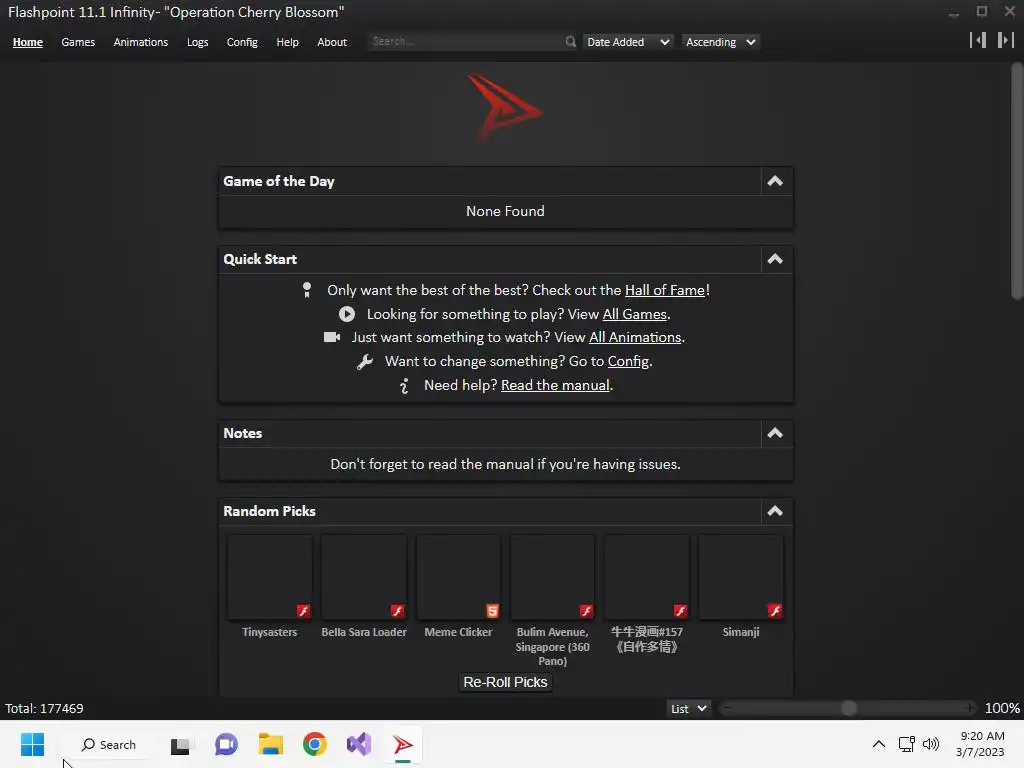Image resolution: width=1024 pixels, height=768 pixels.
Task: Open the Help tab
Action: [x=287, y=42]
